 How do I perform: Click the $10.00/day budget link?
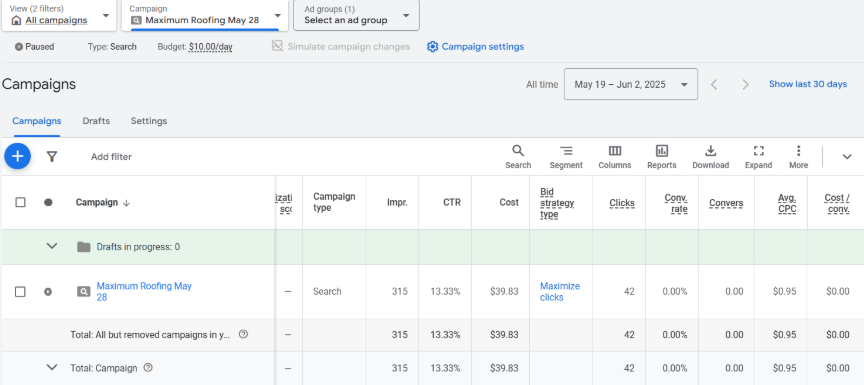point(210,47)
